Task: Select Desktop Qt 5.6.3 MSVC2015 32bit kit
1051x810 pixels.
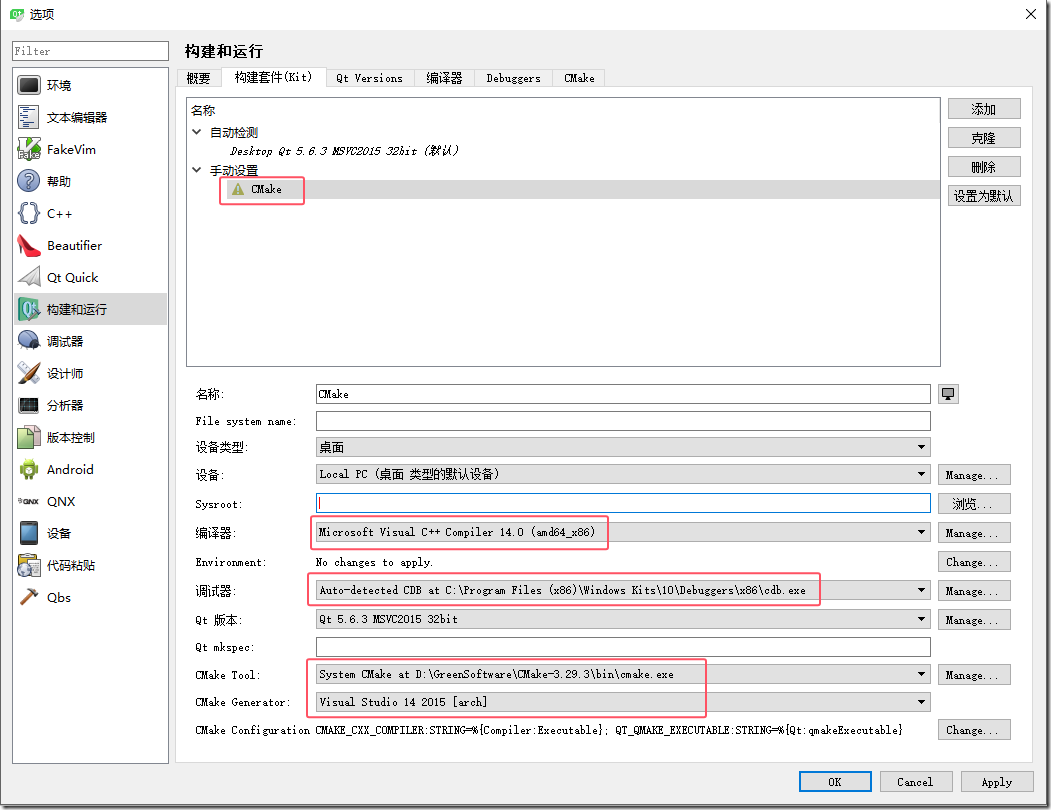Action: click(x=345, y=151)
